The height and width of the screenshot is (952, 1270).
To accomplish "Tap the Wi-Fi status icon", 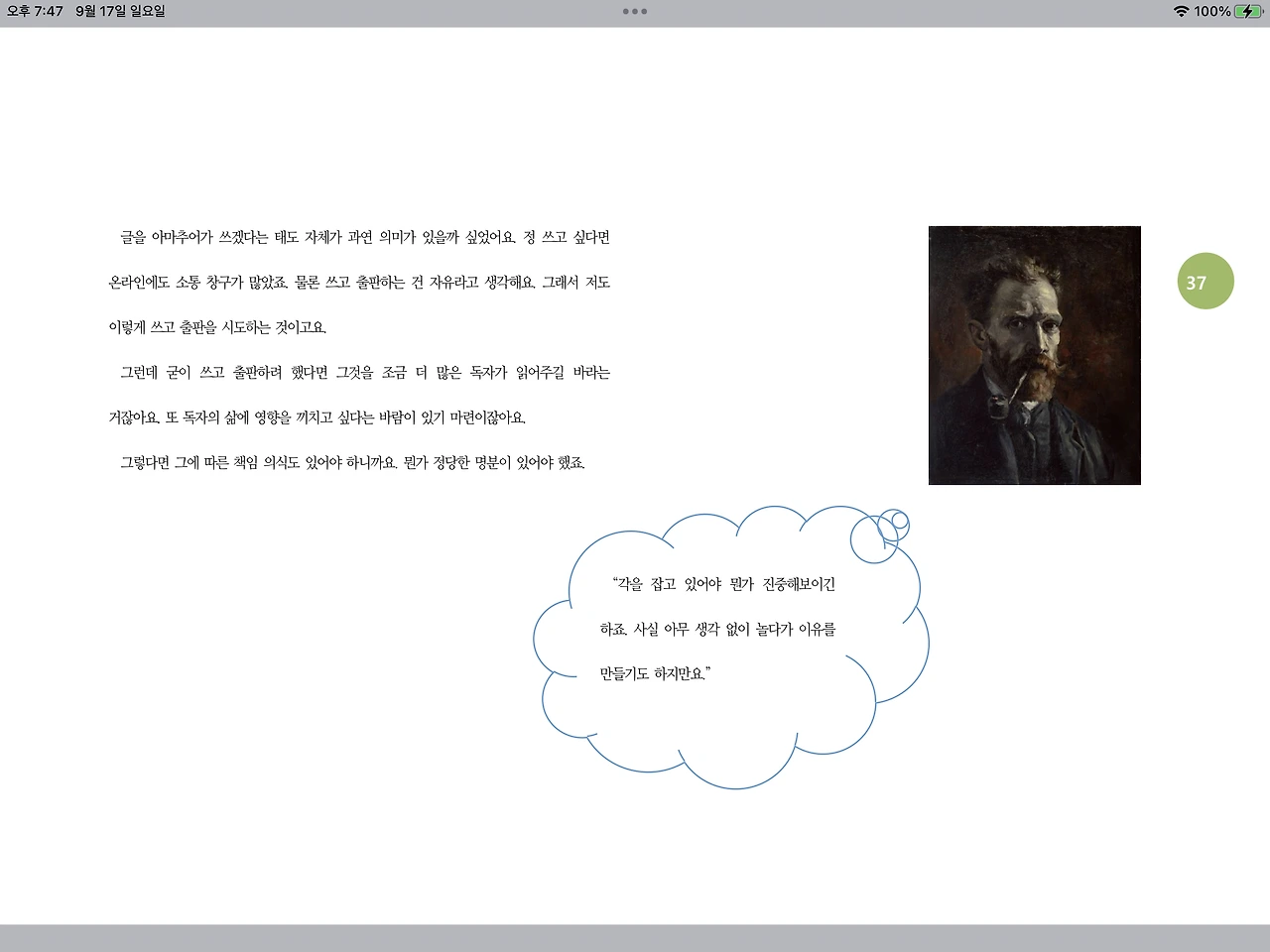I will [x=1181, y=13].
